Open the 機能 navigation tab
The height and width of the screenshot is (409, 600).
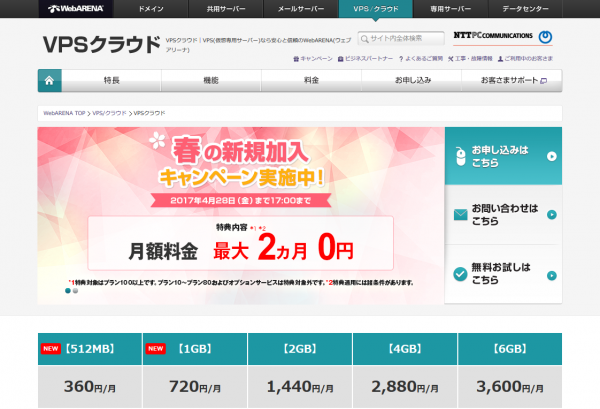click(211, 80)
